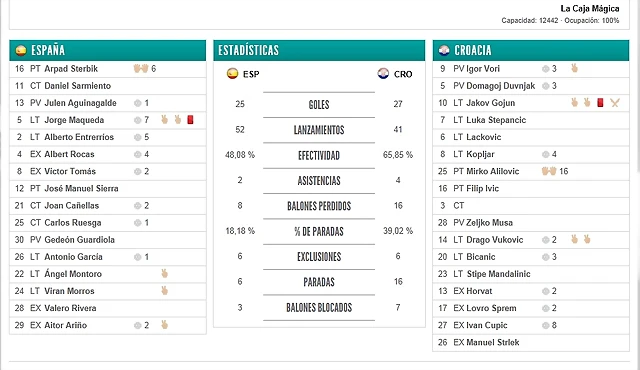Click the Croatia flag icon in Croacia header
640x370 pixels.
tap(444, 50)
